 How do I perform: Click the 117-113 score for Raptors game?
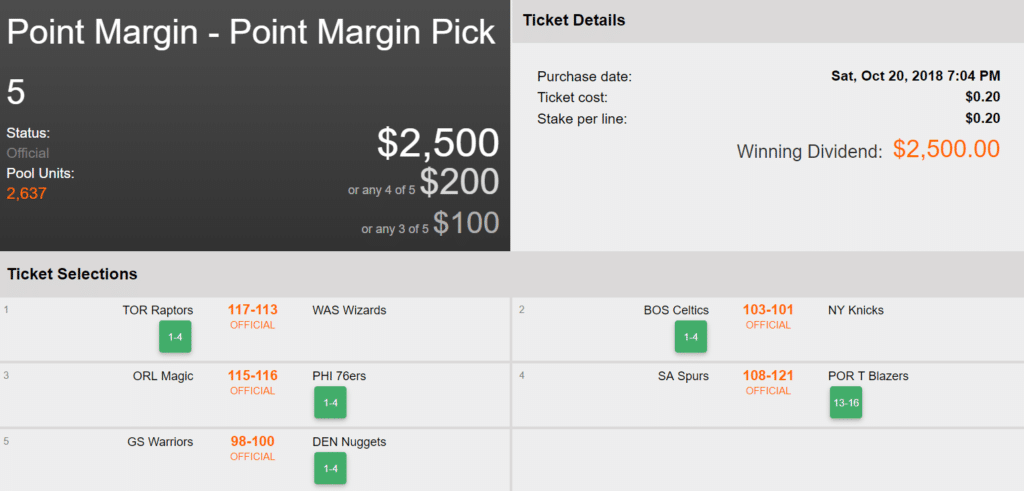[252, 310]
